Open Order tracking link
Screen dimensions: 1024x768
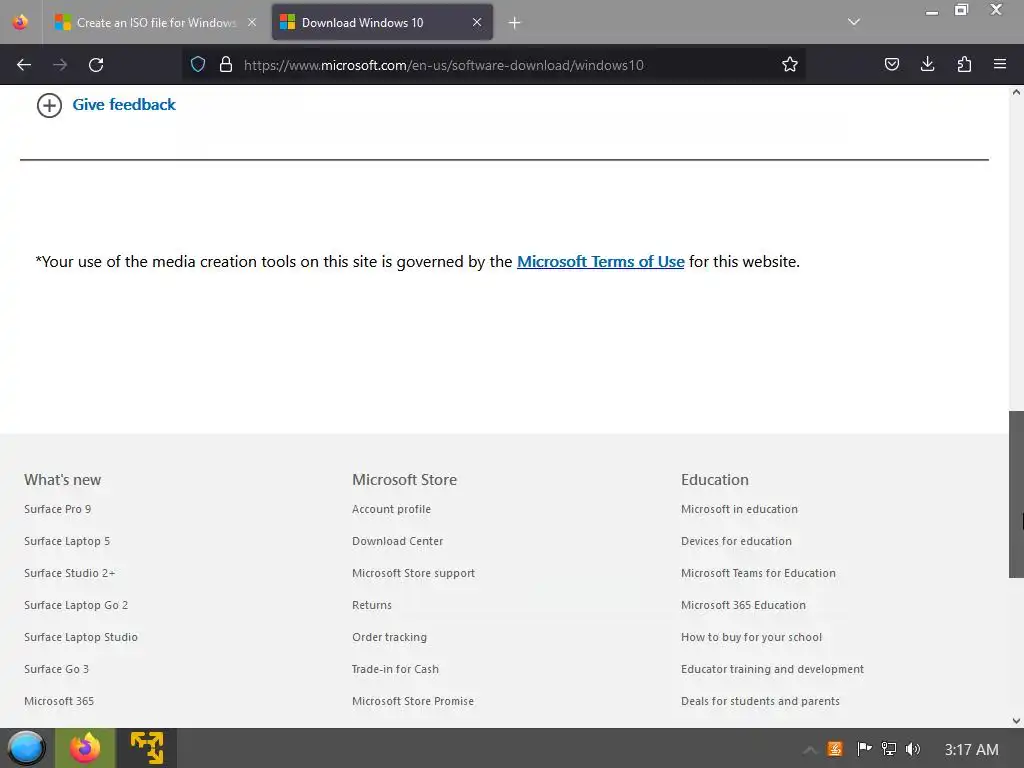click(389, 637)
